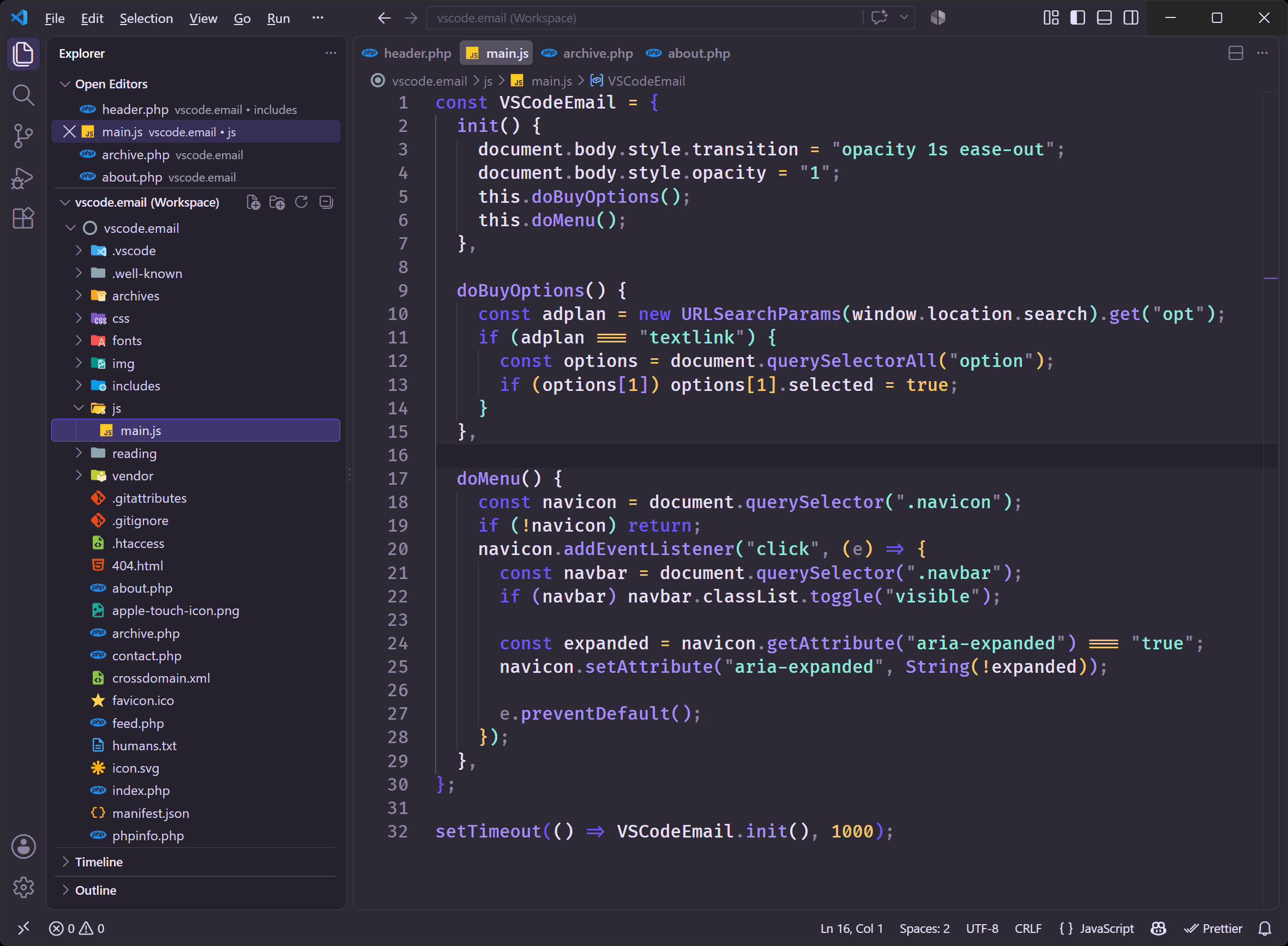
Task: Open the Search view in activity bar
Action: (x=23, y=95)
